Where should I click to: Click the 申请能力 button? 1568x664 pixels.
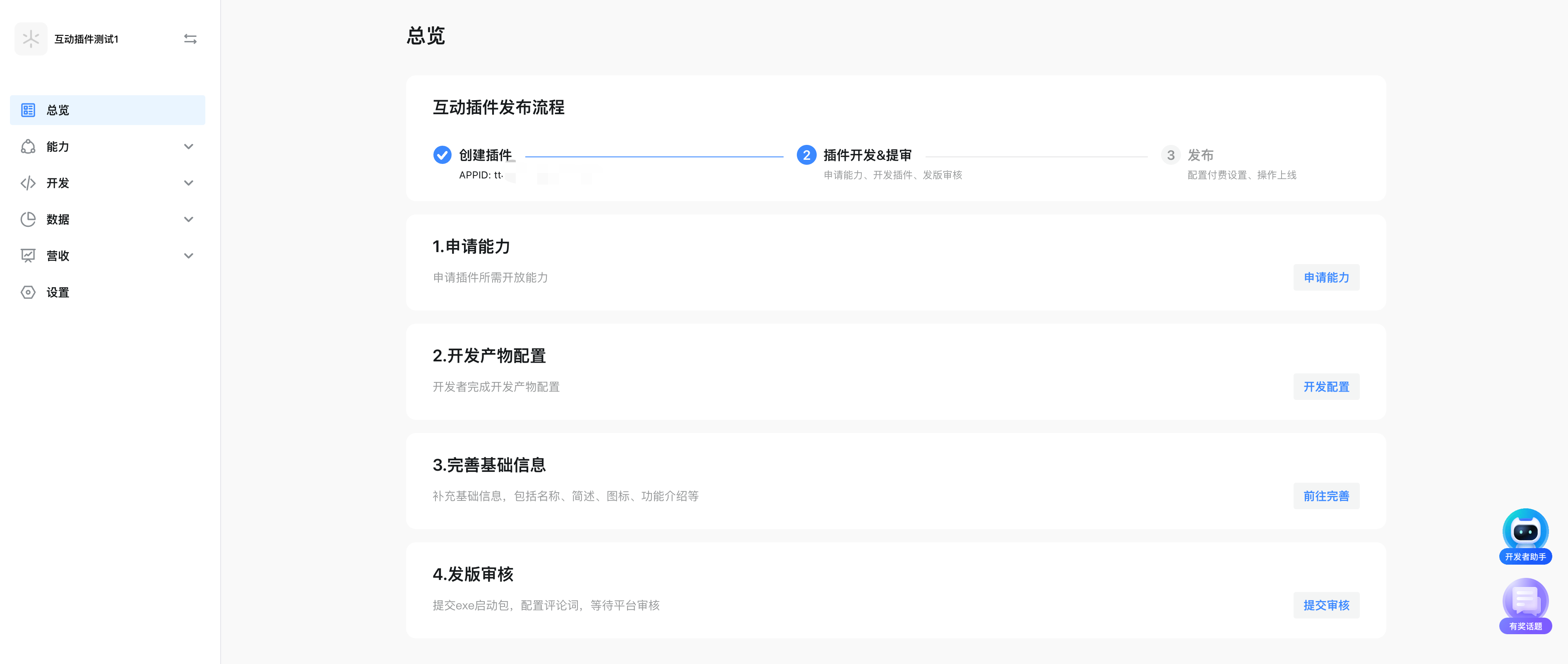[x=1326, y=277]
